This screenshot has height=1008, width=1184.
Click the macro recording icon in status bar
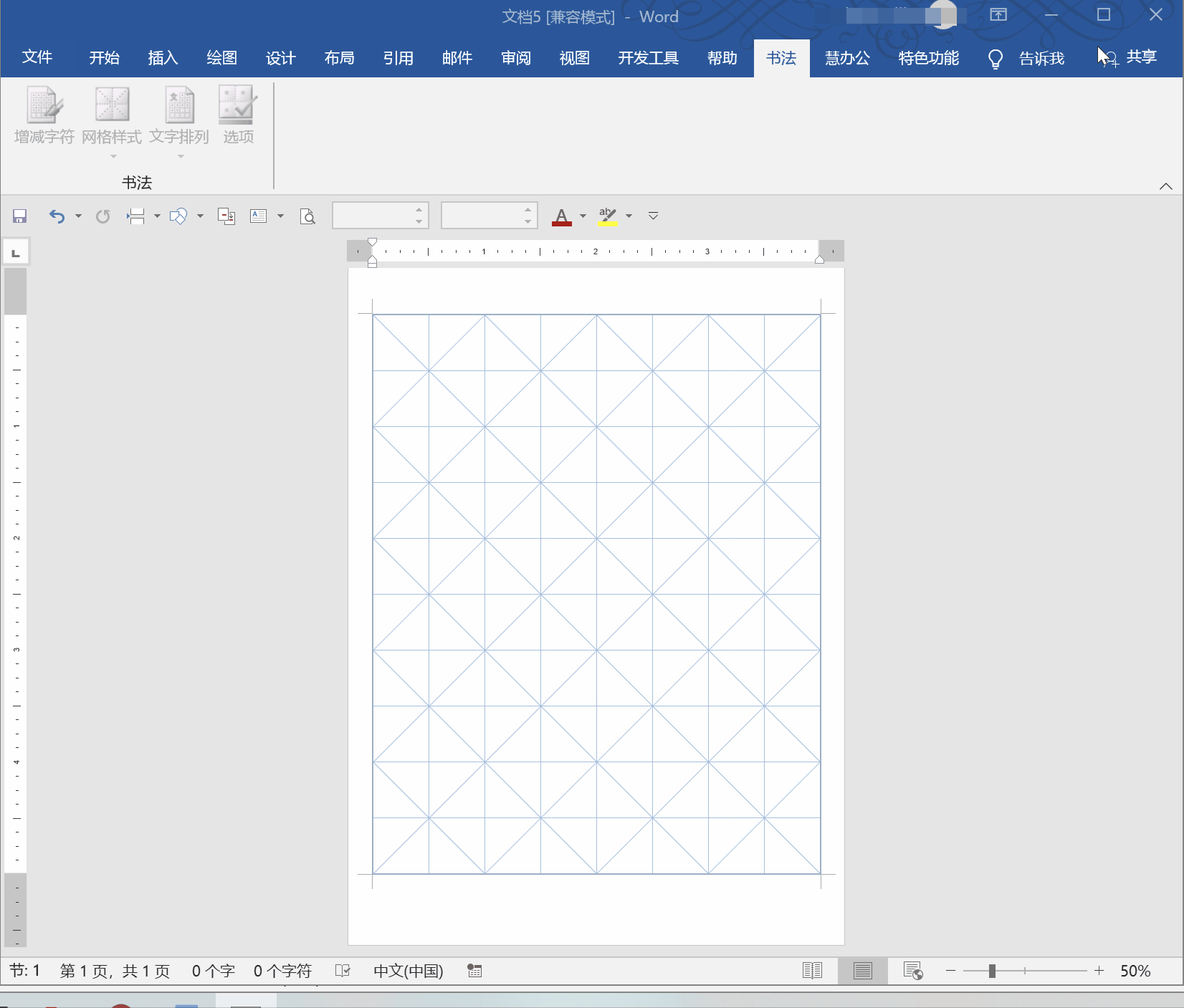click(x=474, y=971)
